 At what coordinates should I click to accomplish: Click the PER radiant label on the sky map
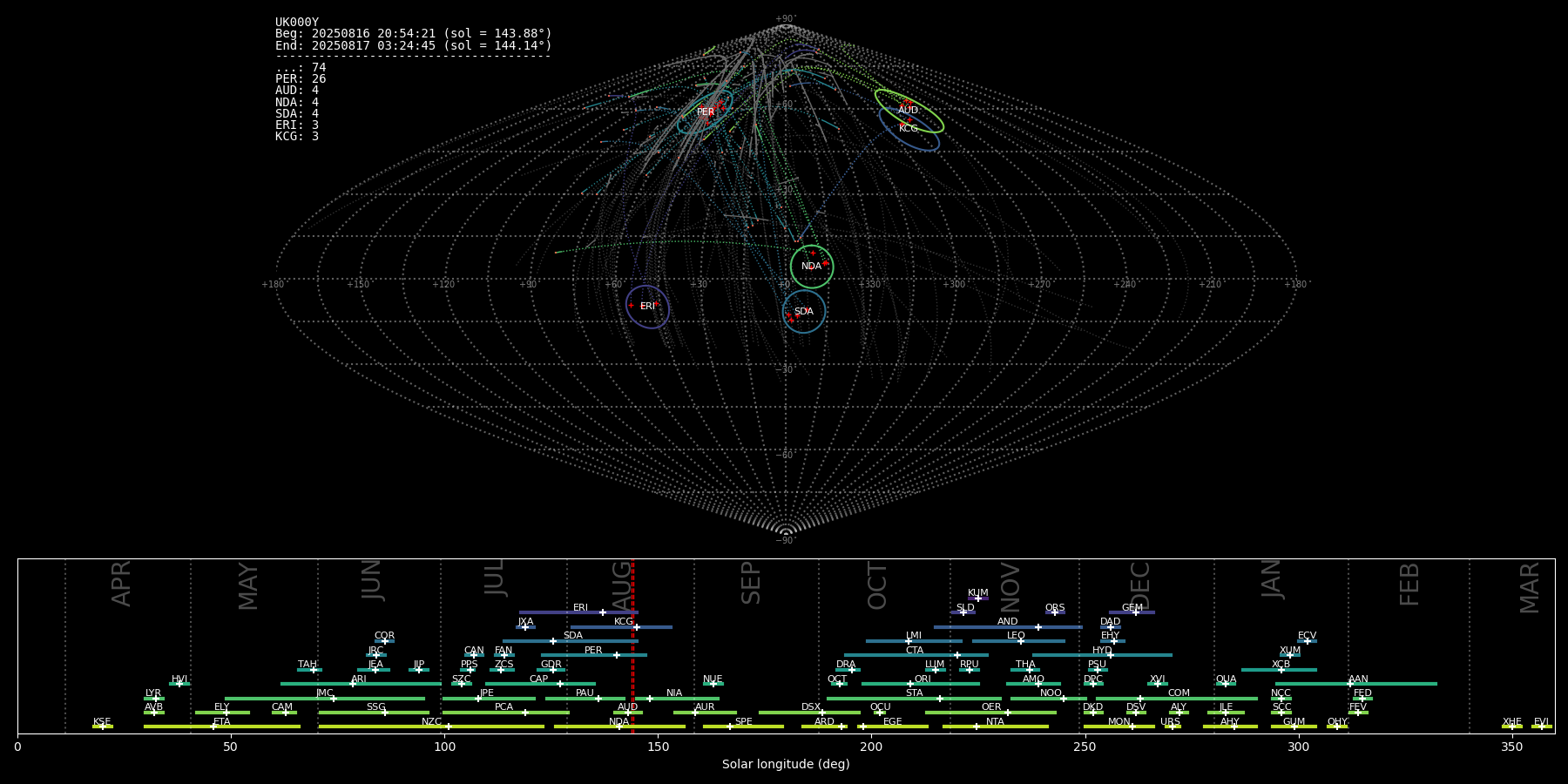pyautogui.click(x=706, y=112)
